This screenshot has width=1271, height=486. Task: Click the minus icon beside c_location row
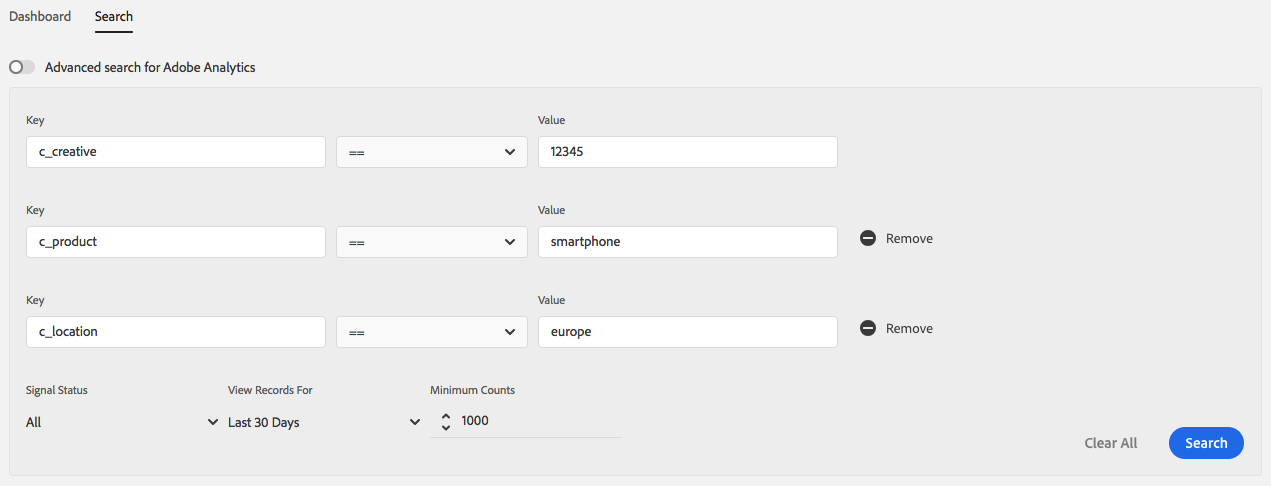pyautogui.click(x=868, y=329)
